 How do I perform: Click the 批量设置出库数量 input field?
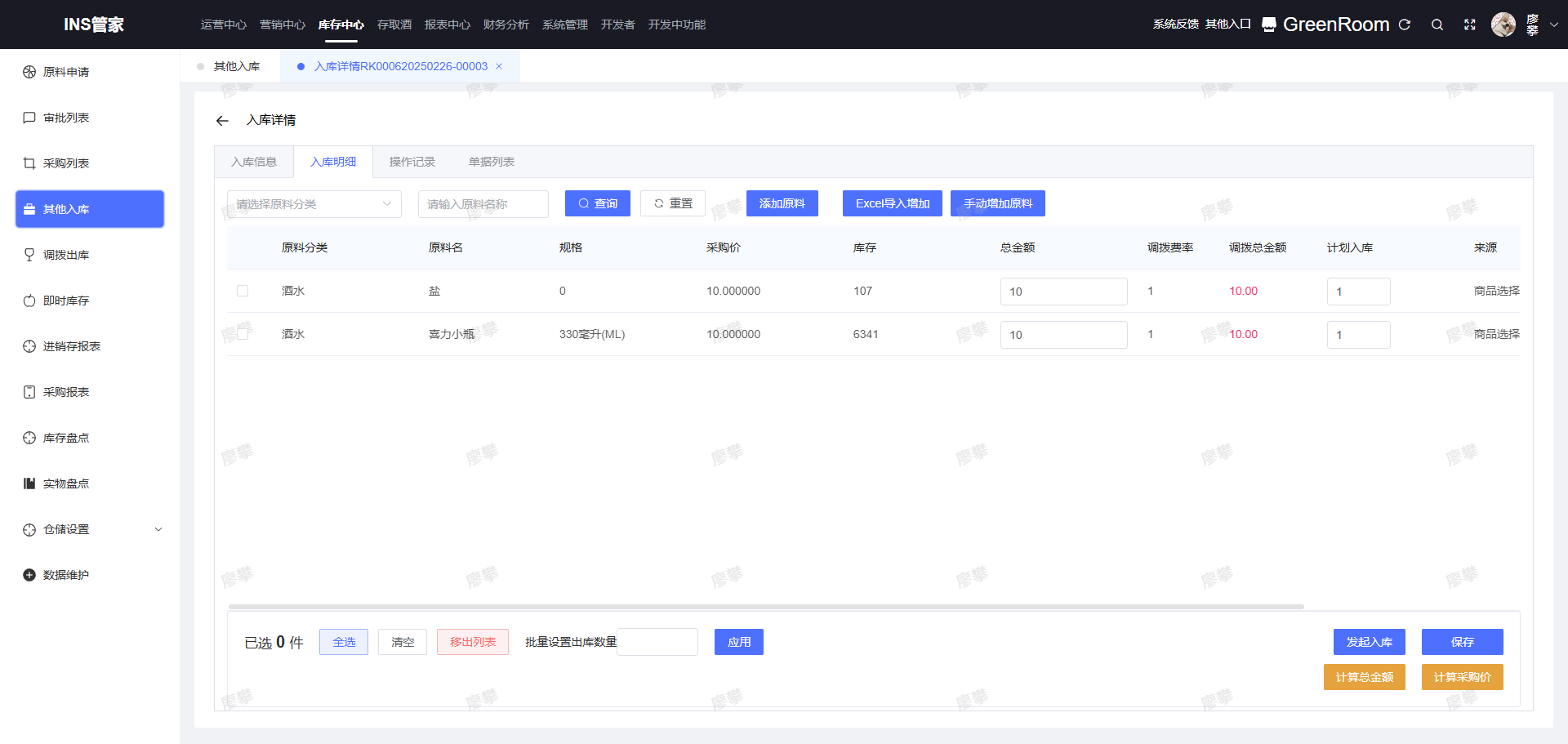(657, 642)
